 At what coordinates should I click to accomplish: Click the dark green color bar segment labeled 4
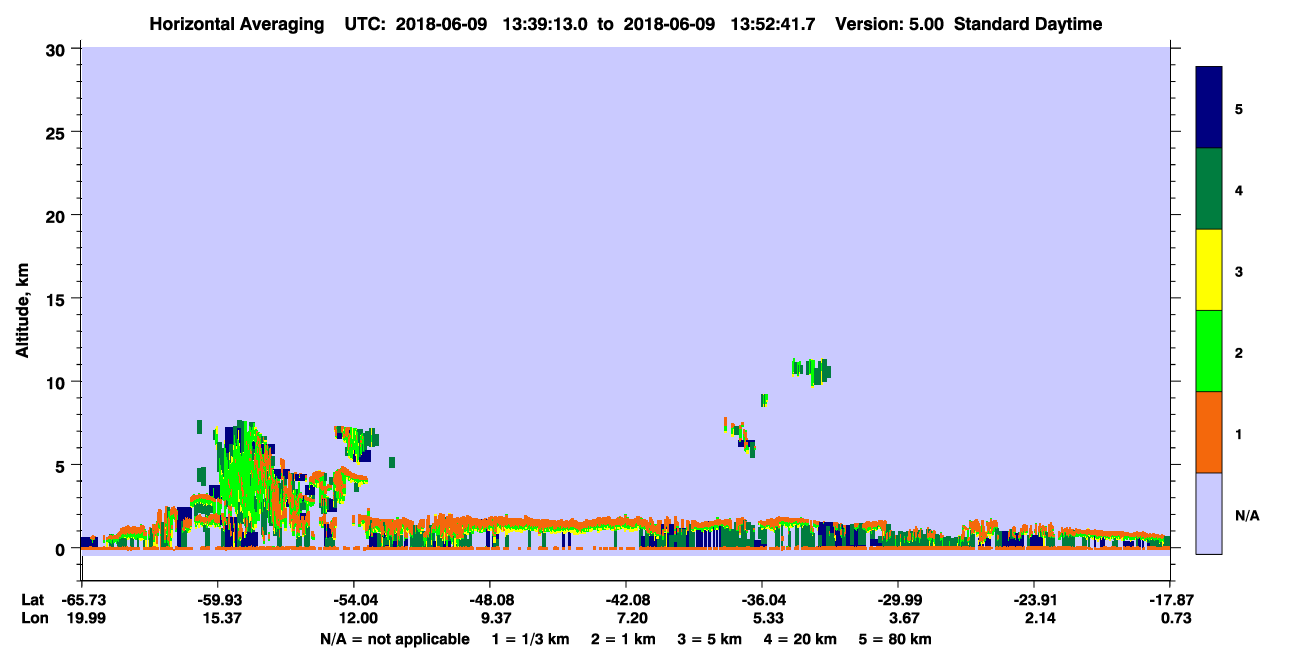tap(1209, 189)
